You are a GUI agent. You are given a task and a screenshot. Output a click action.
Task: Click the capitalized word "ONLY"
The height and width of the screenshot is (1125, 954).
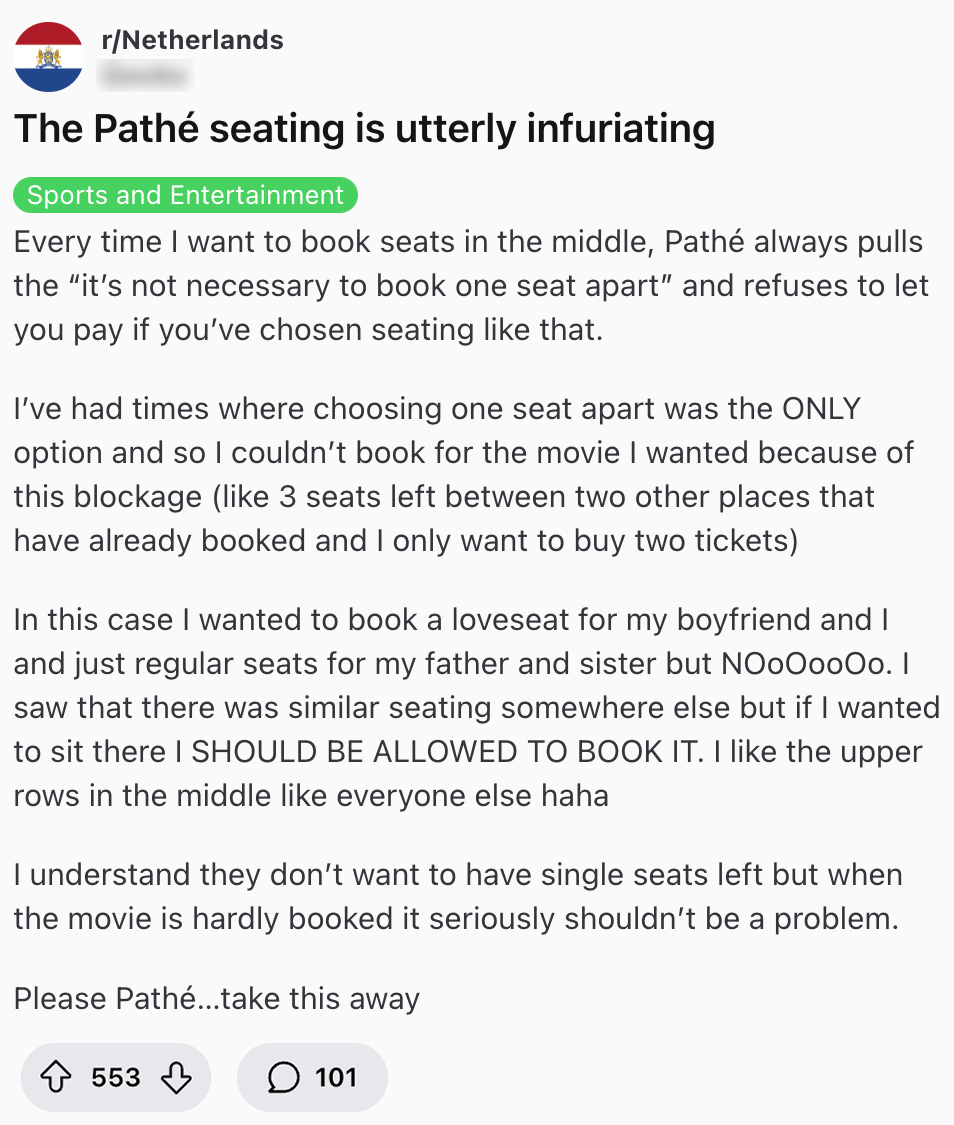(820, 409)
